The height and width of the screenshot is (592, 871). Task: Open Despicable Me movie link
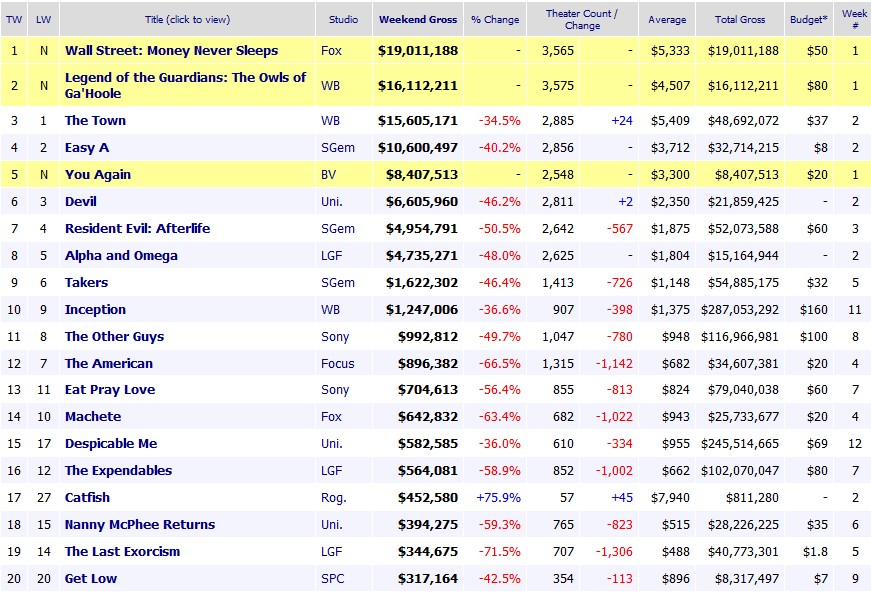coord(111,444)
